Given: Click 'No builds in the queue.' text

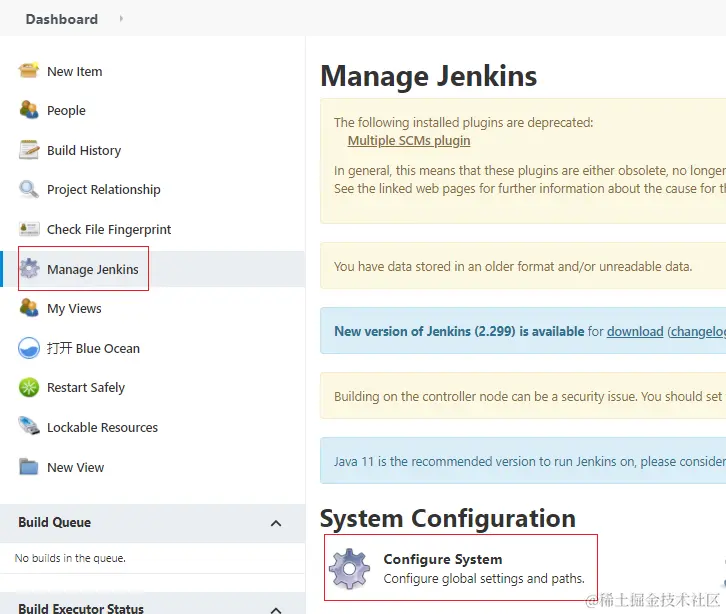Looking at the screenshot, I should tap(70, 558).
